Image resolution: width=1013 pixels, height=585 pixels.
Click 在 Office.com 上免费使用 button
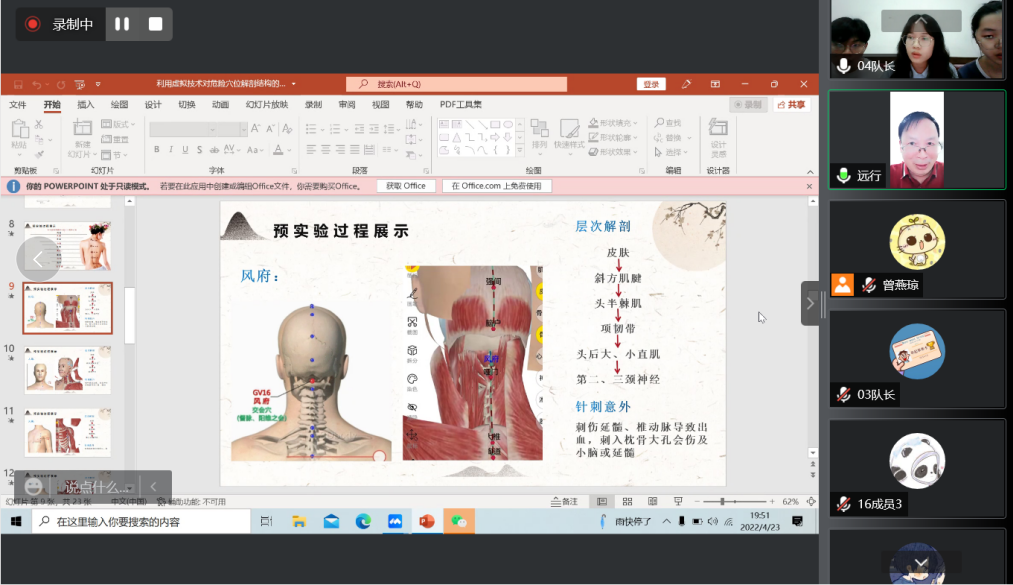[x=496, y=186]
